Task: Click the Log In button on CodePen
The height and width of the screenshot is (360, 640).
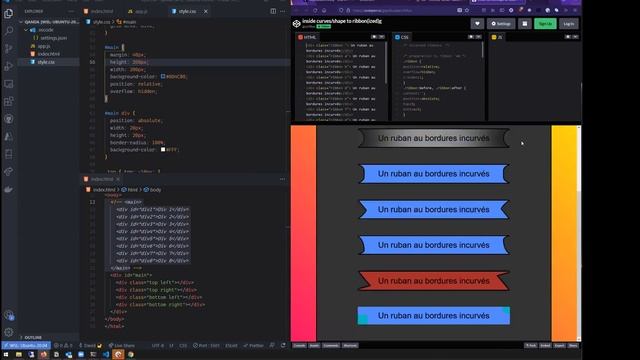Action: pos(569,24)
